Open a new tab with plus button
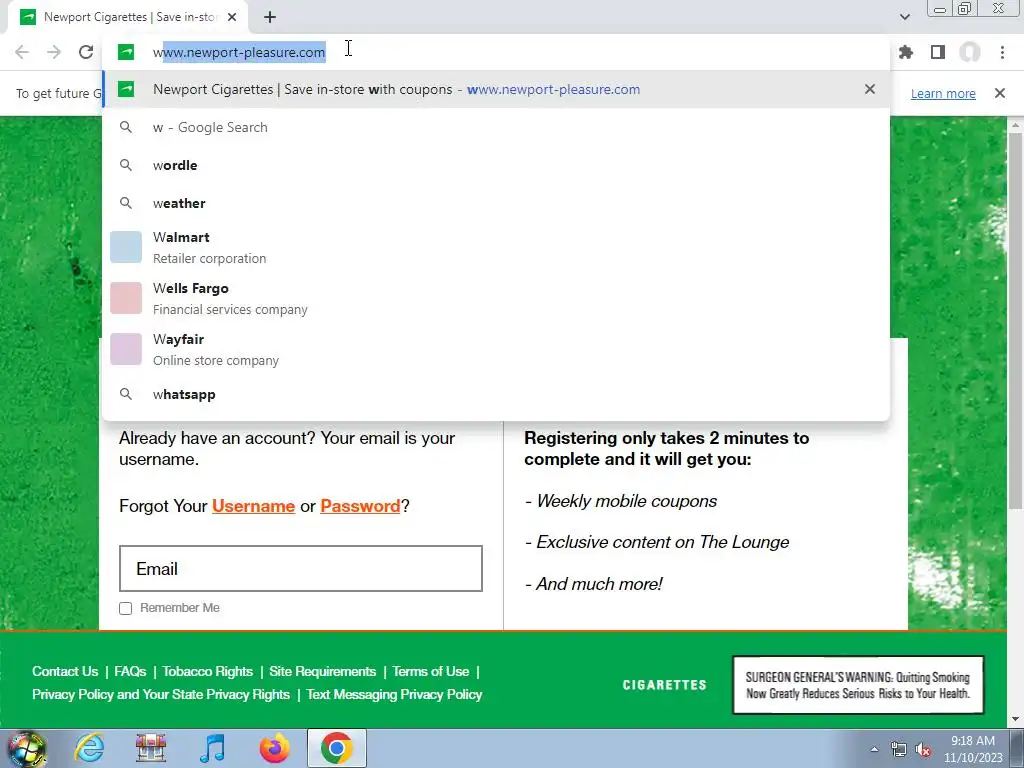1024x768 pixels. click(x=270, y=17)
